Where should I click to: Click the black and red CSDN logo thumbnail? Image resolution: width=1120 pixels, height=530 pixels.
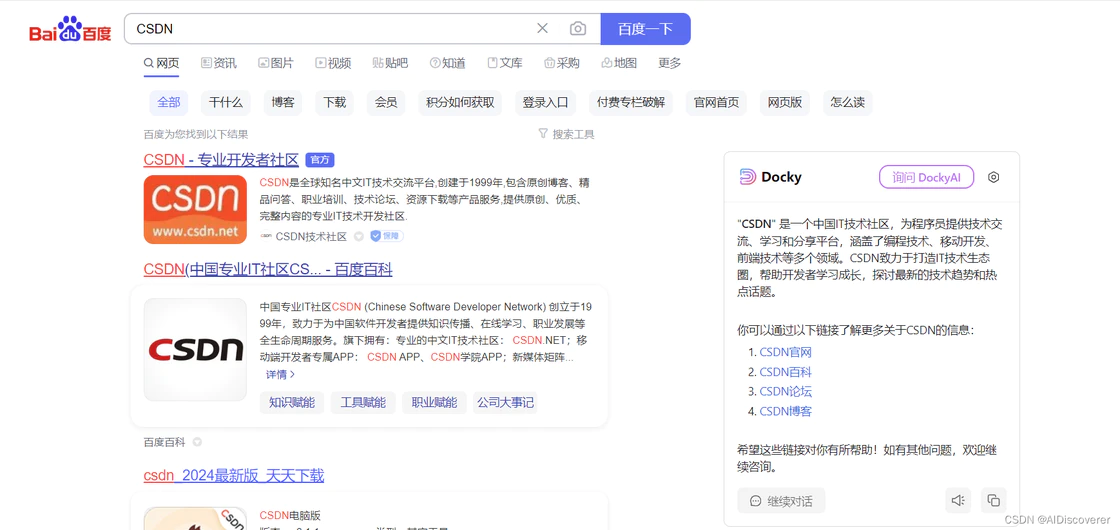(195, 349)
